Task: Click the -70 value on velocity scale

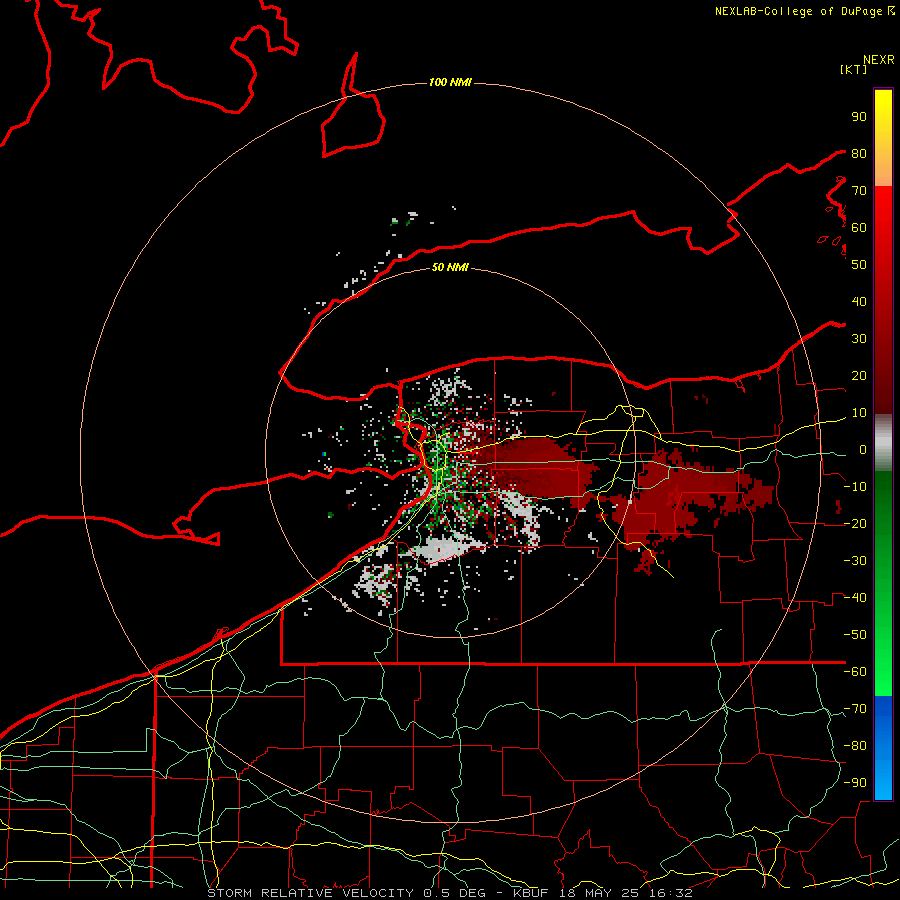Action: click(855, 709)
